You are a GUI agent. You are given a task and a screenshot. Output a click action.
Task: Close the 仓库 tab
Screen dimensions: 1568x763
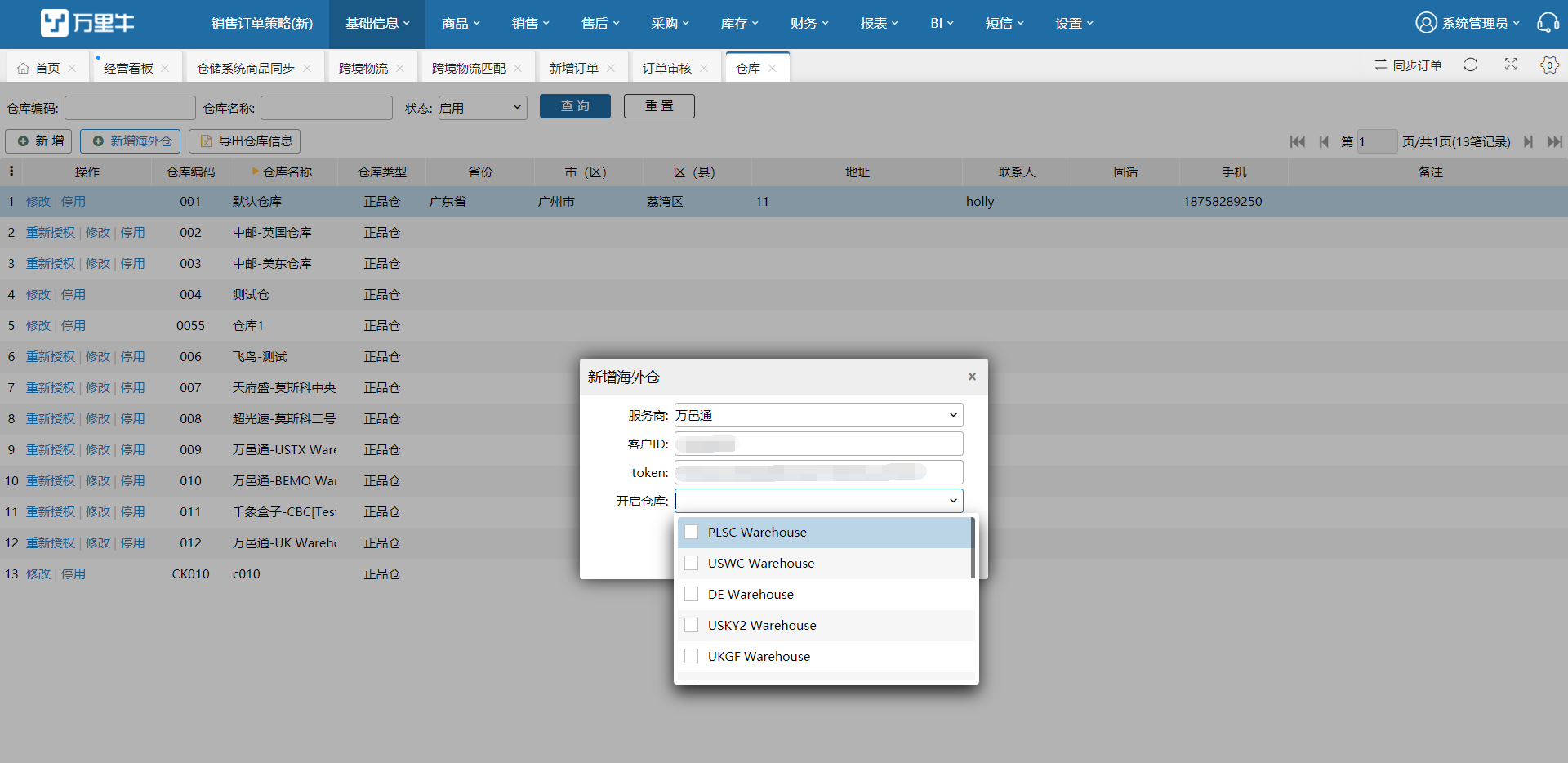pos(773,68)
